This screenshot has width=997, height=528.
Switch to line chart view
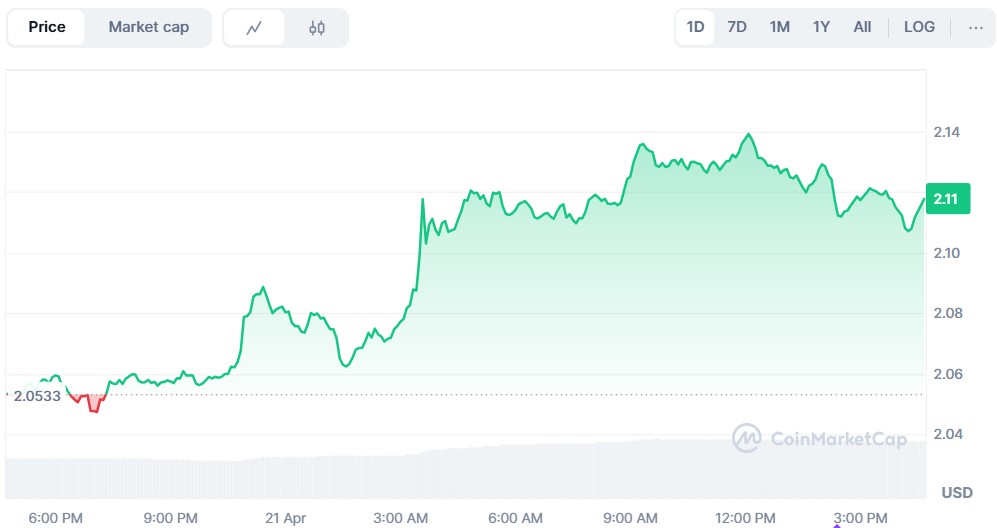(254, 28)
